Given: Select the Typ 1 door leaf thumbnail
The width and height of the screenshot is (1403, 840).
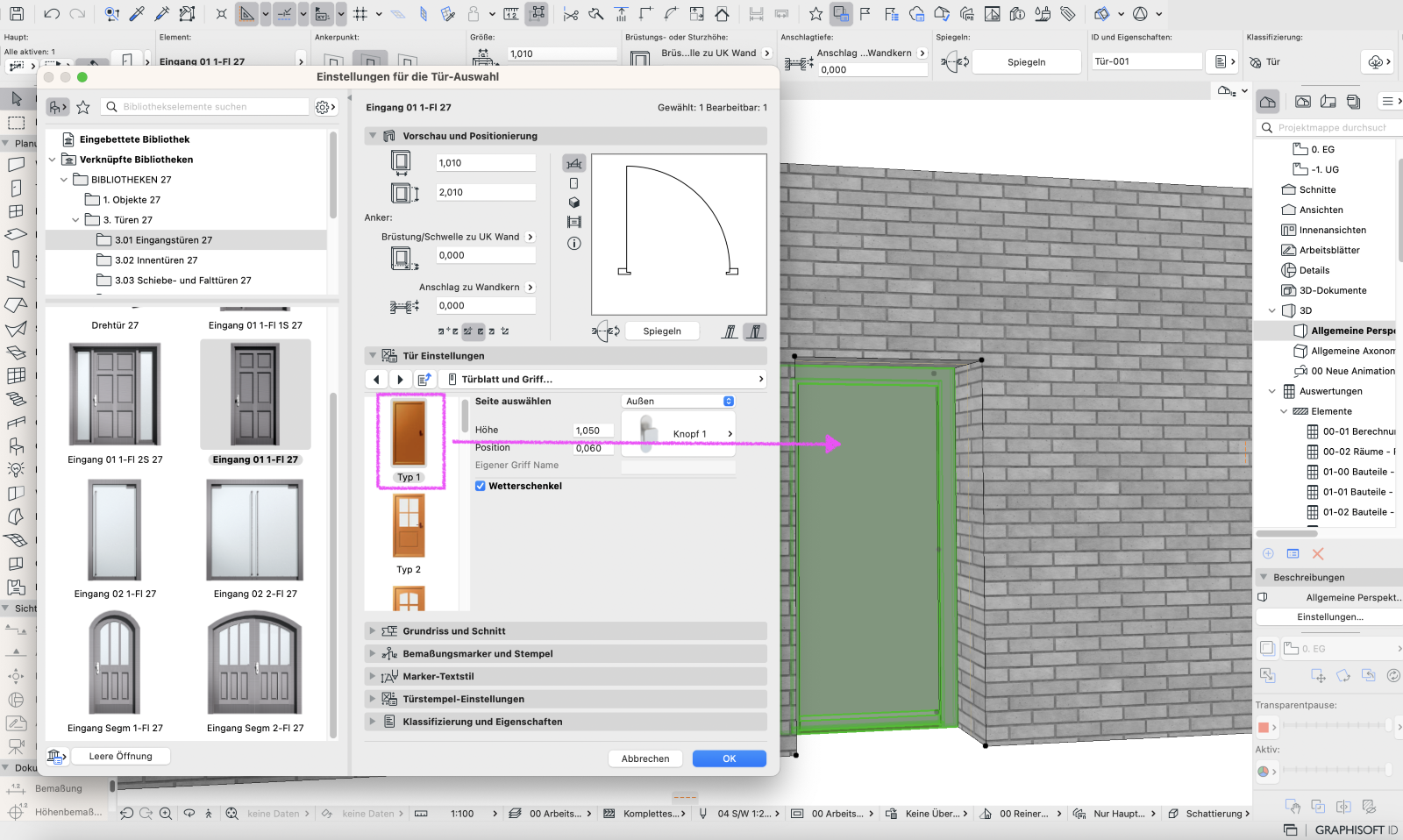Looking at the screenshot, I should point(410,440).
